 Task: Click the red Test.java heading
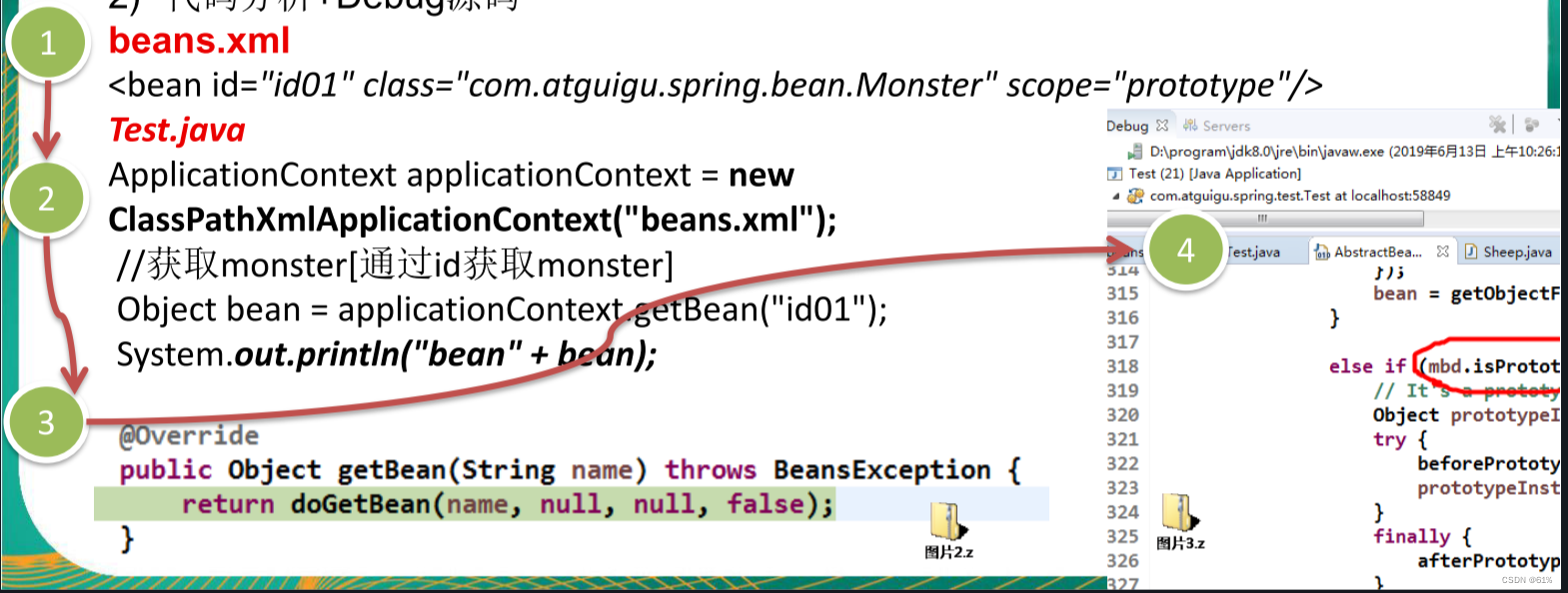pos(177,130)
